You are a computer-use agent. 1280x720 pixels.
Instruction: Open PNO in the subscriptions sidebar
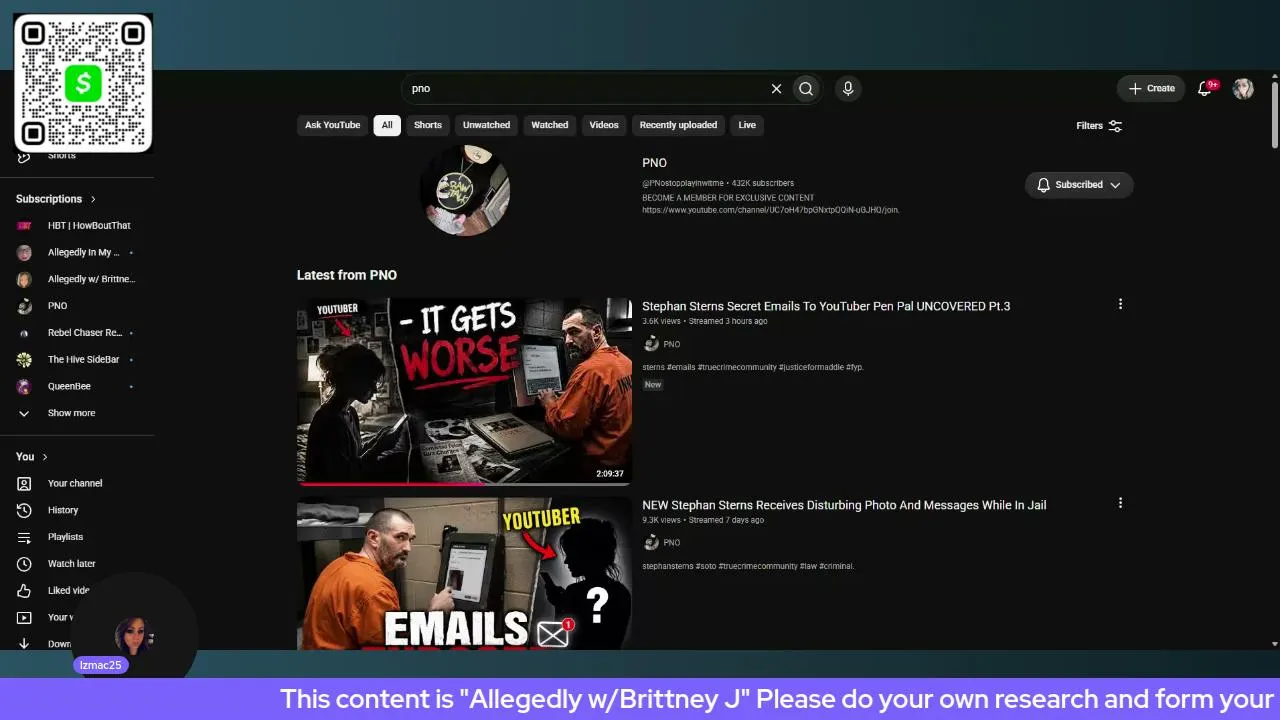[x=77, y=306]
